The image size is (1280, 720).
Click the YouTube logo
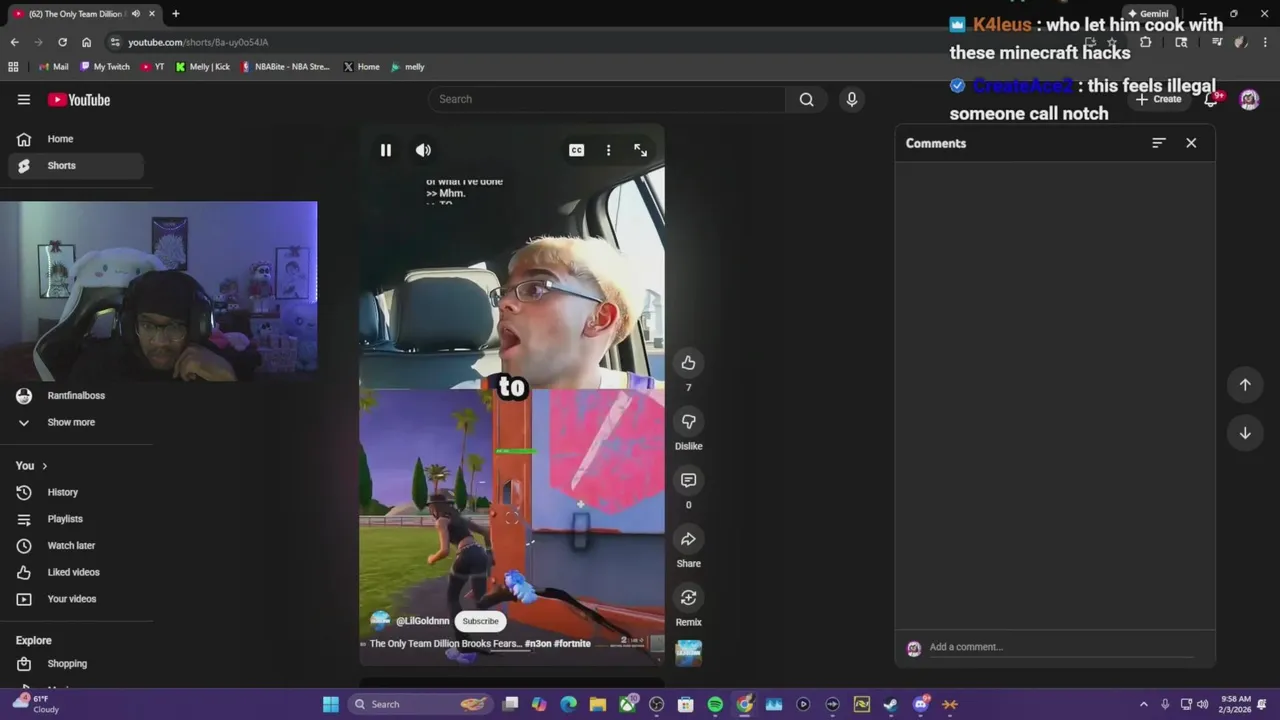(x=79, y=99)
